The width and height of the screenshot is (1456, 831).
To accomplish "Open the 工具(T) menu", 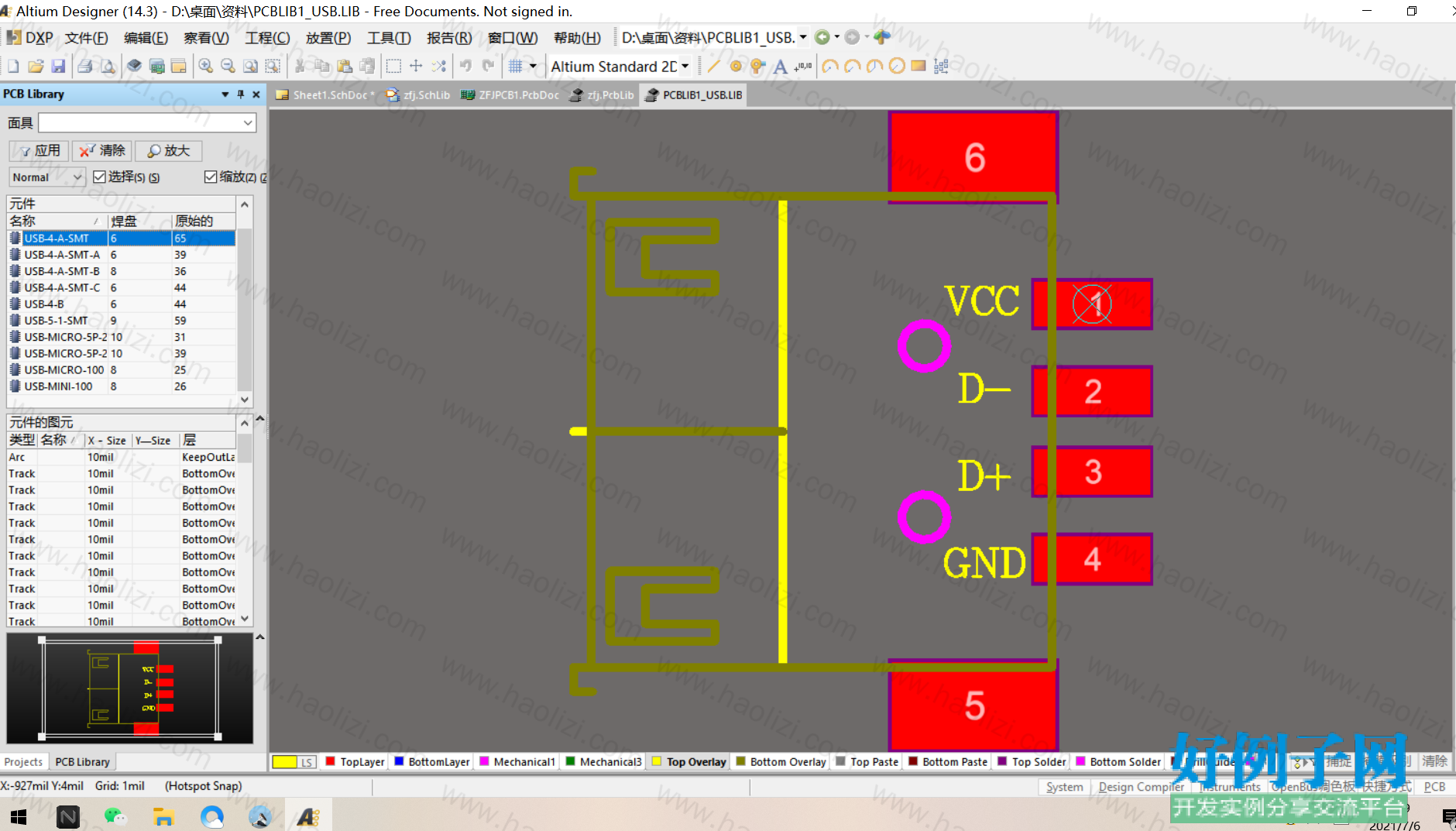I will pyautogui.click(x=389, y=38).
